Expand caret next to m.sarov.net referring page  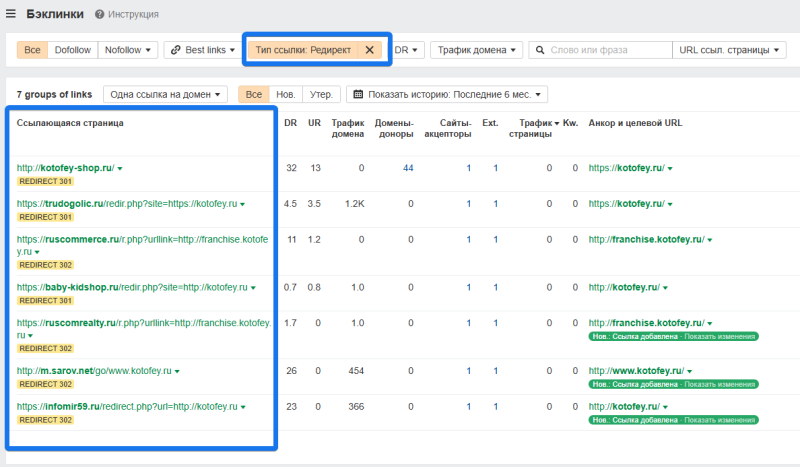pos(177,371)
